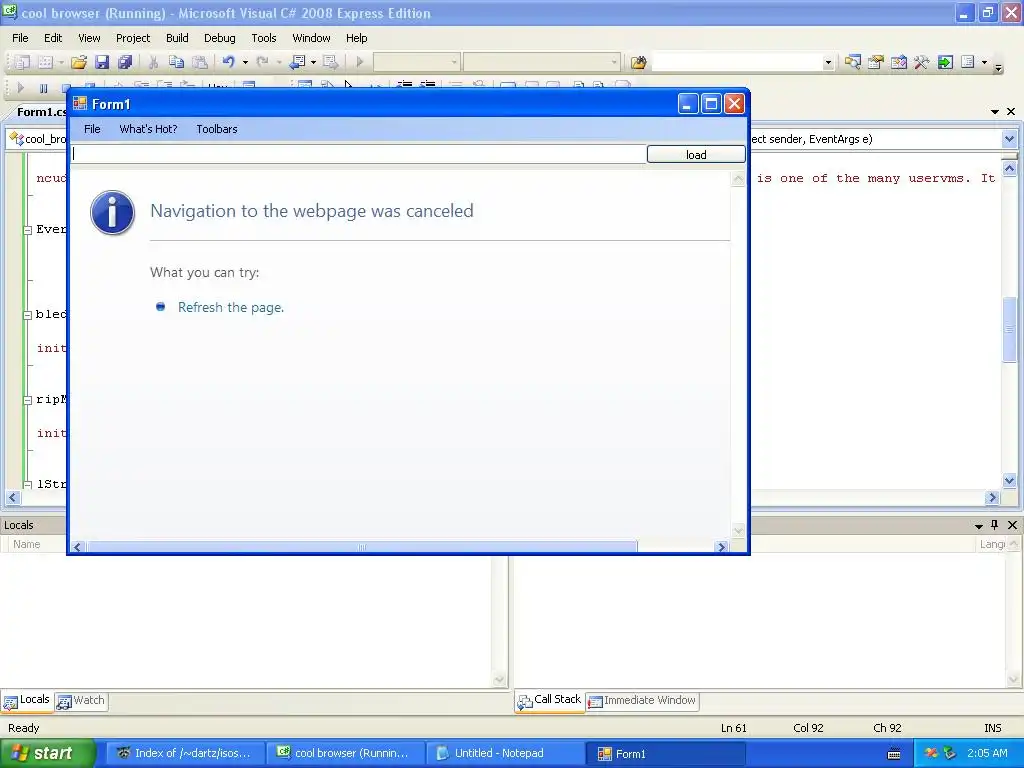Open the Toolbox hammer-and-wrench icon
The height and width of the screenshot is (768, 1024).
tap(921, 62)
